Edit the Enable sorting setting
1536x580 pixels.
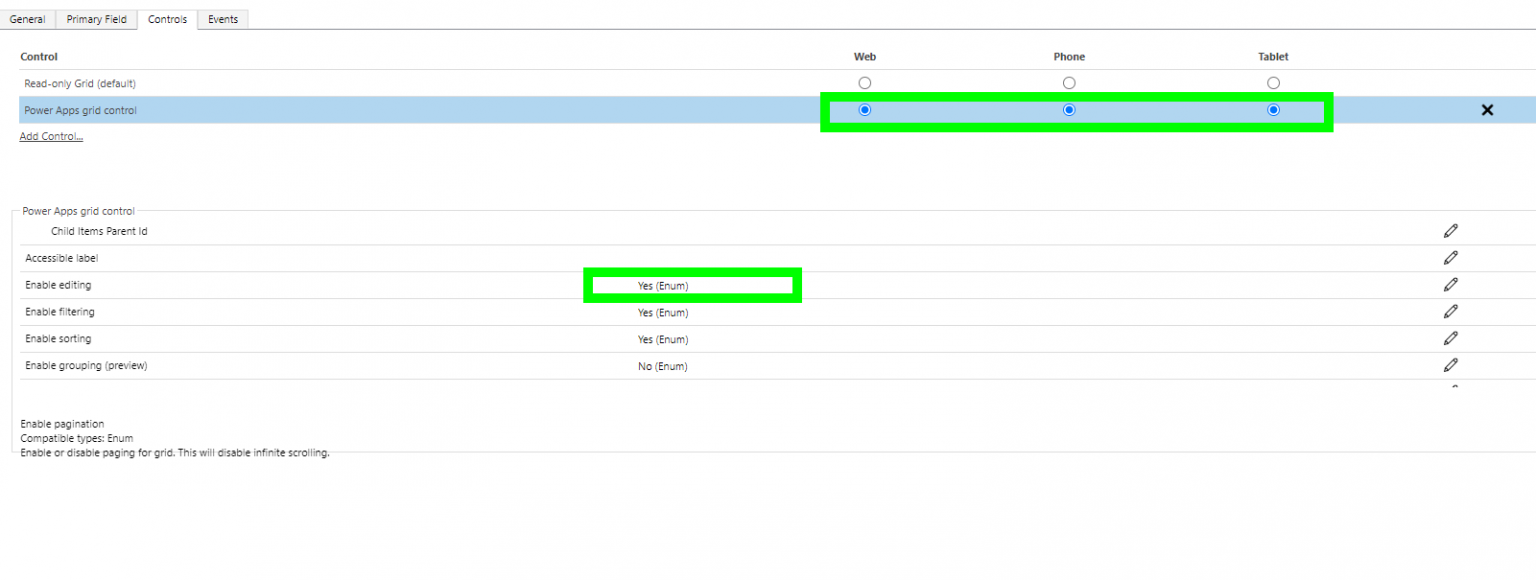(x=1451, y=338)
